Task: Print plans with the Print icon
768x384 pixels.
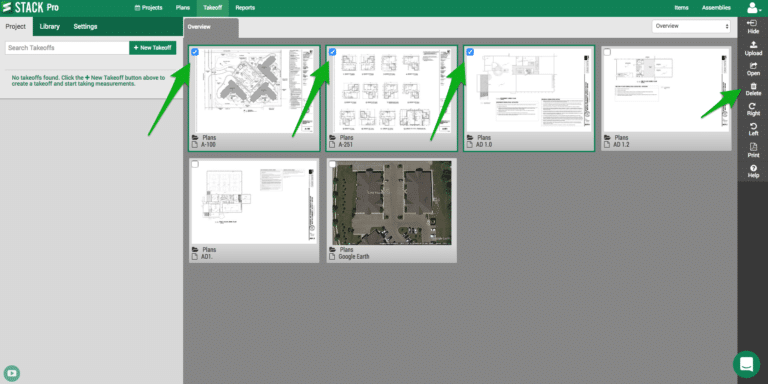Action: click(x=753, y=150)
